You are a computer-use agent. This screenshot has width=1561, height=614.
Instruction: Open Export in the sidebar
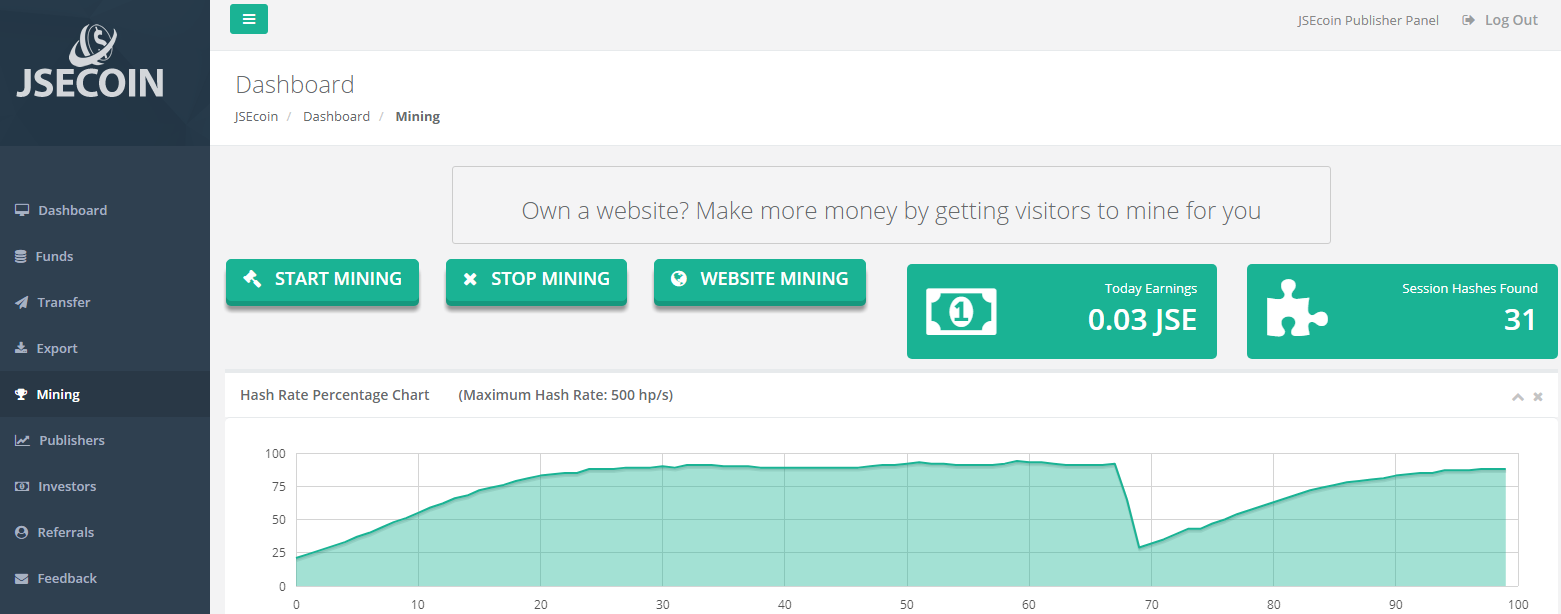coord(105,348)
